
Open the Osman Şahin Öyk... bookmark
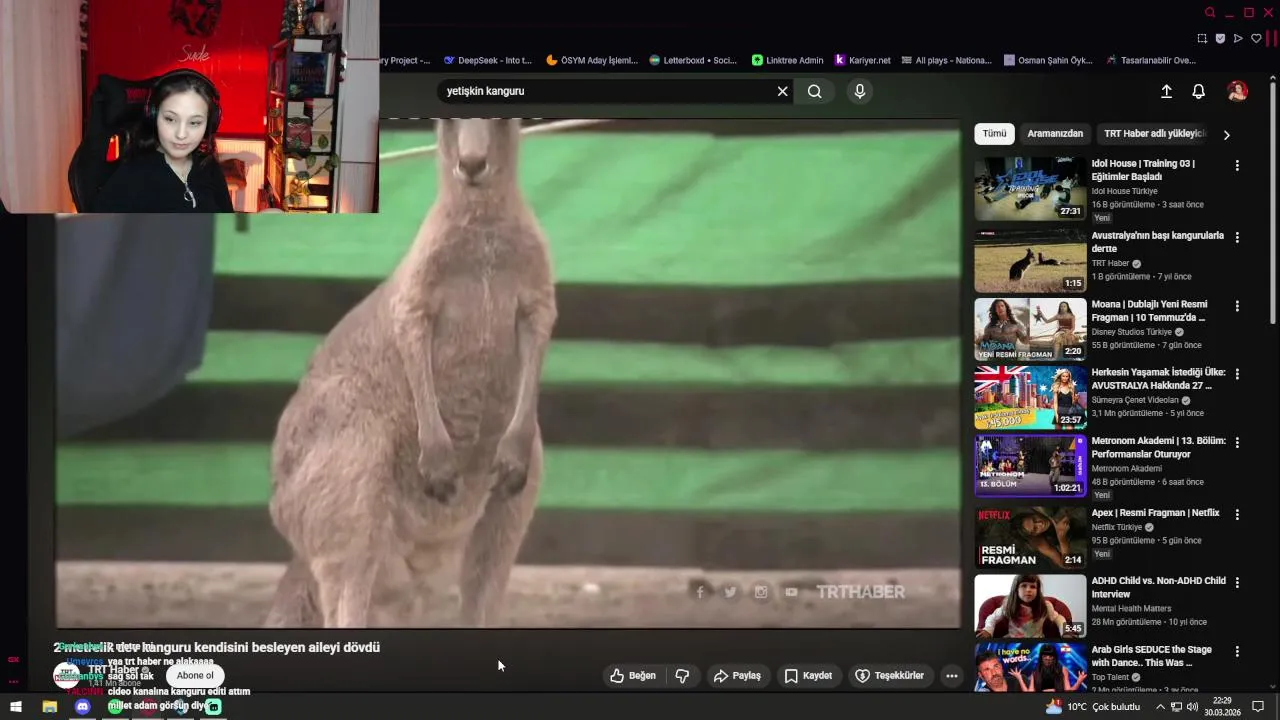point(1048,60)
